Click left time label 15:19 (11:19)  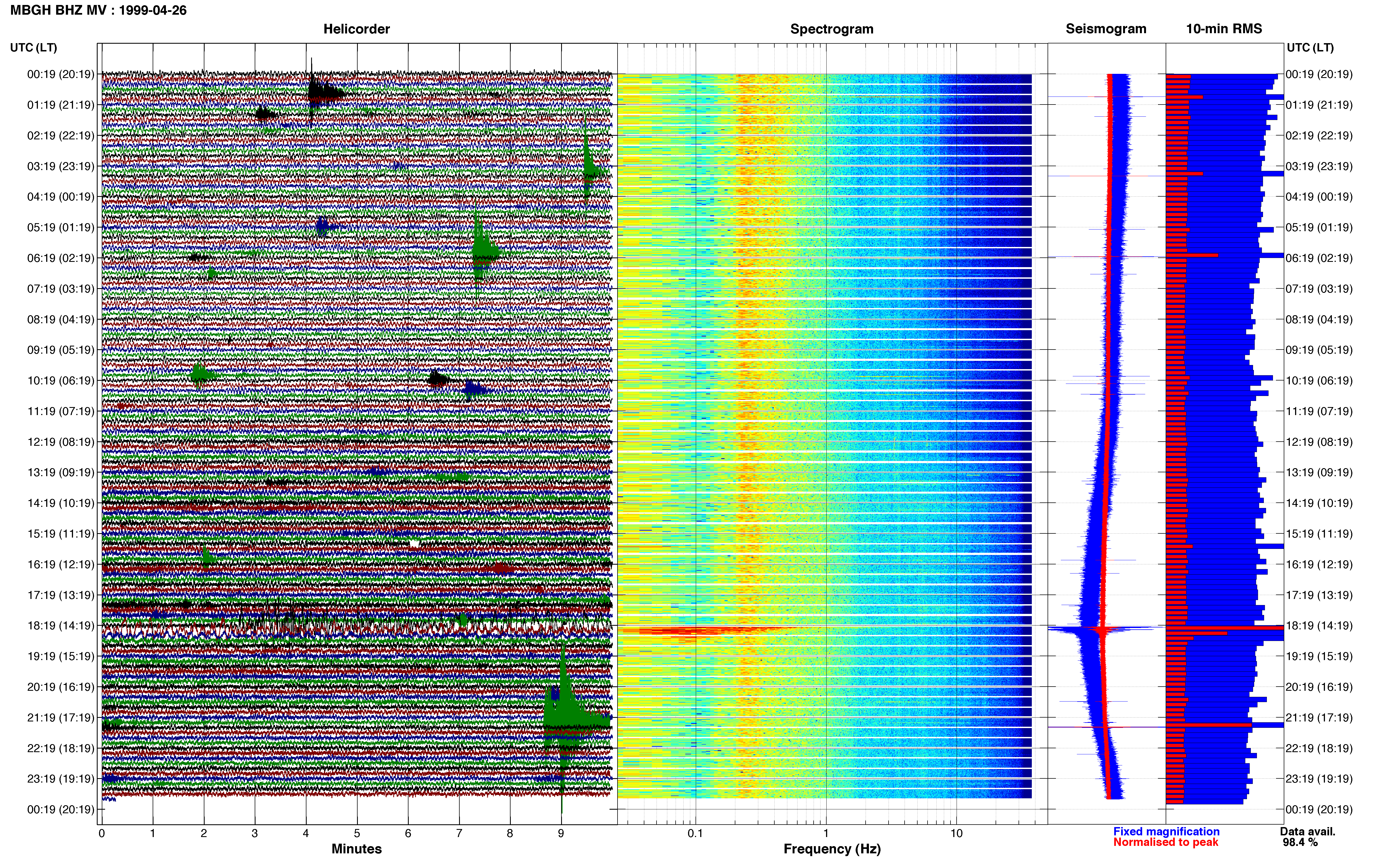(x=60, y=533)
